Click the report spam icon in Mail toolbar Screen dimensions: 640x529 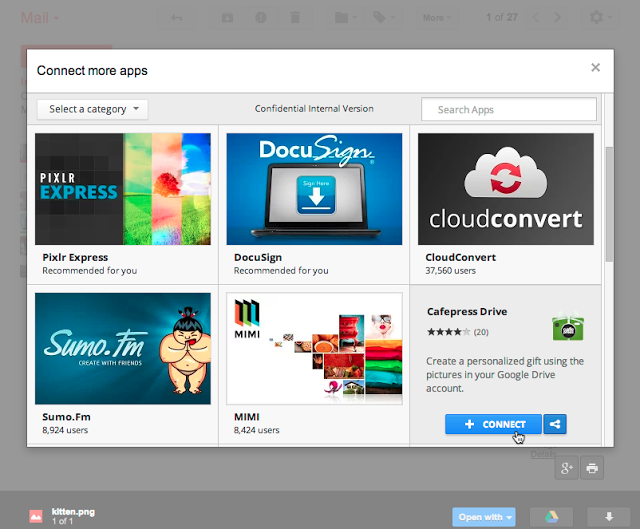[261, 18]
